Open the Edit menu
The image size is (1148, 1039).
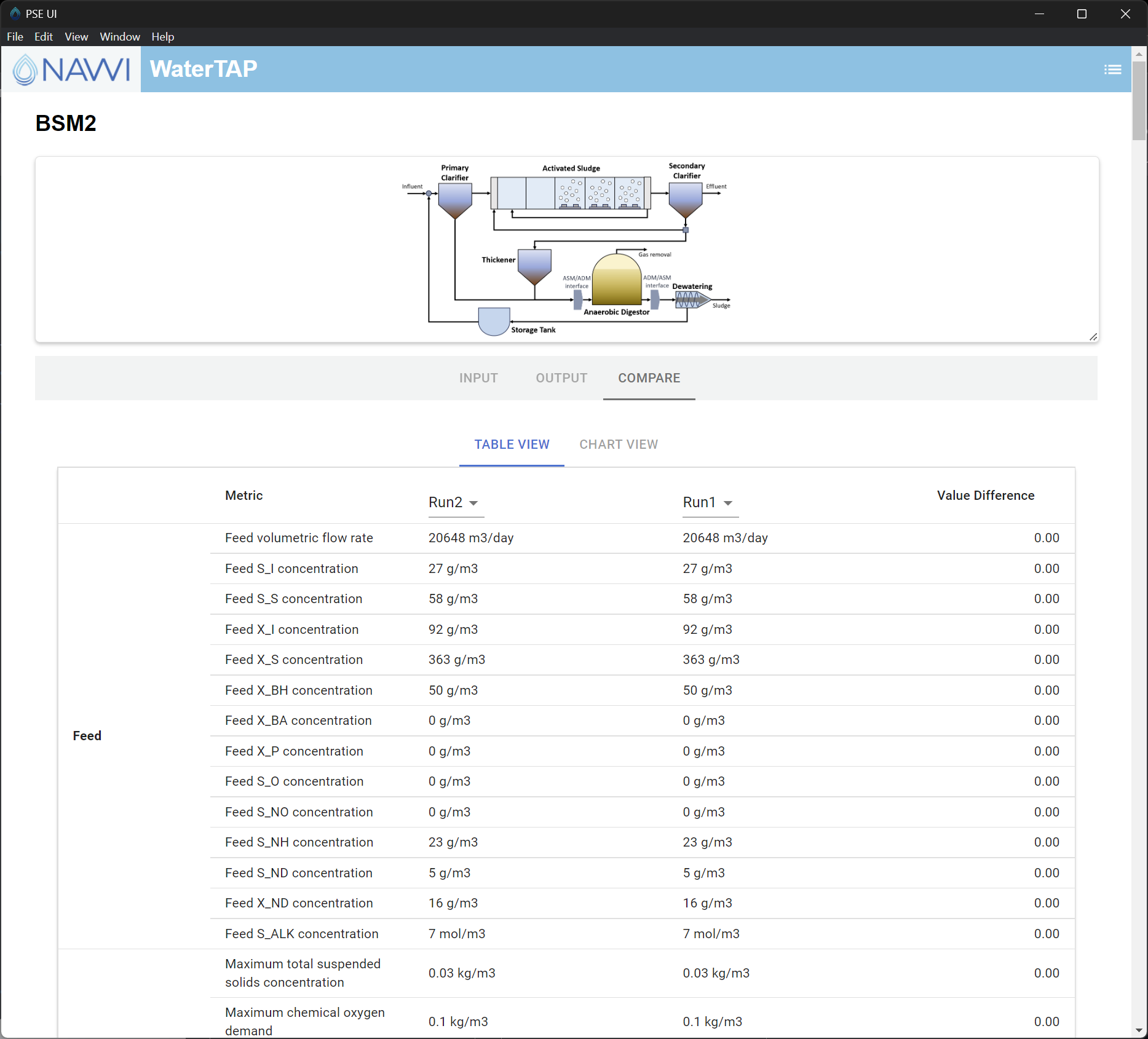pyautogui.click(x=44, y=37)
